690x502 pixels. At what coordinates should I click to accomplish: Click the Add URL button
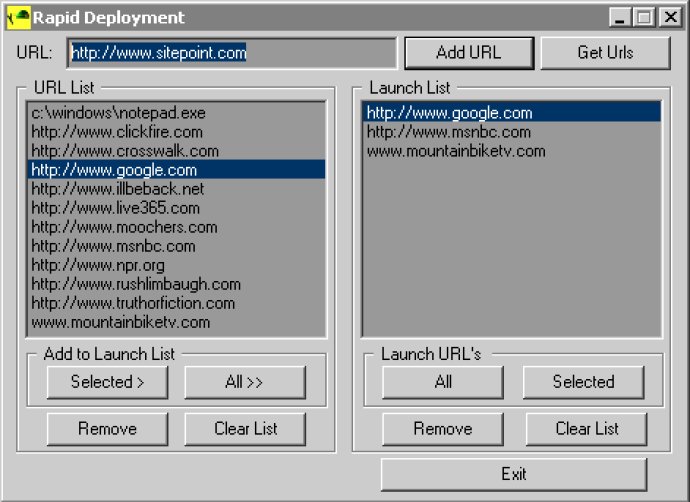[x=469, y=53]
